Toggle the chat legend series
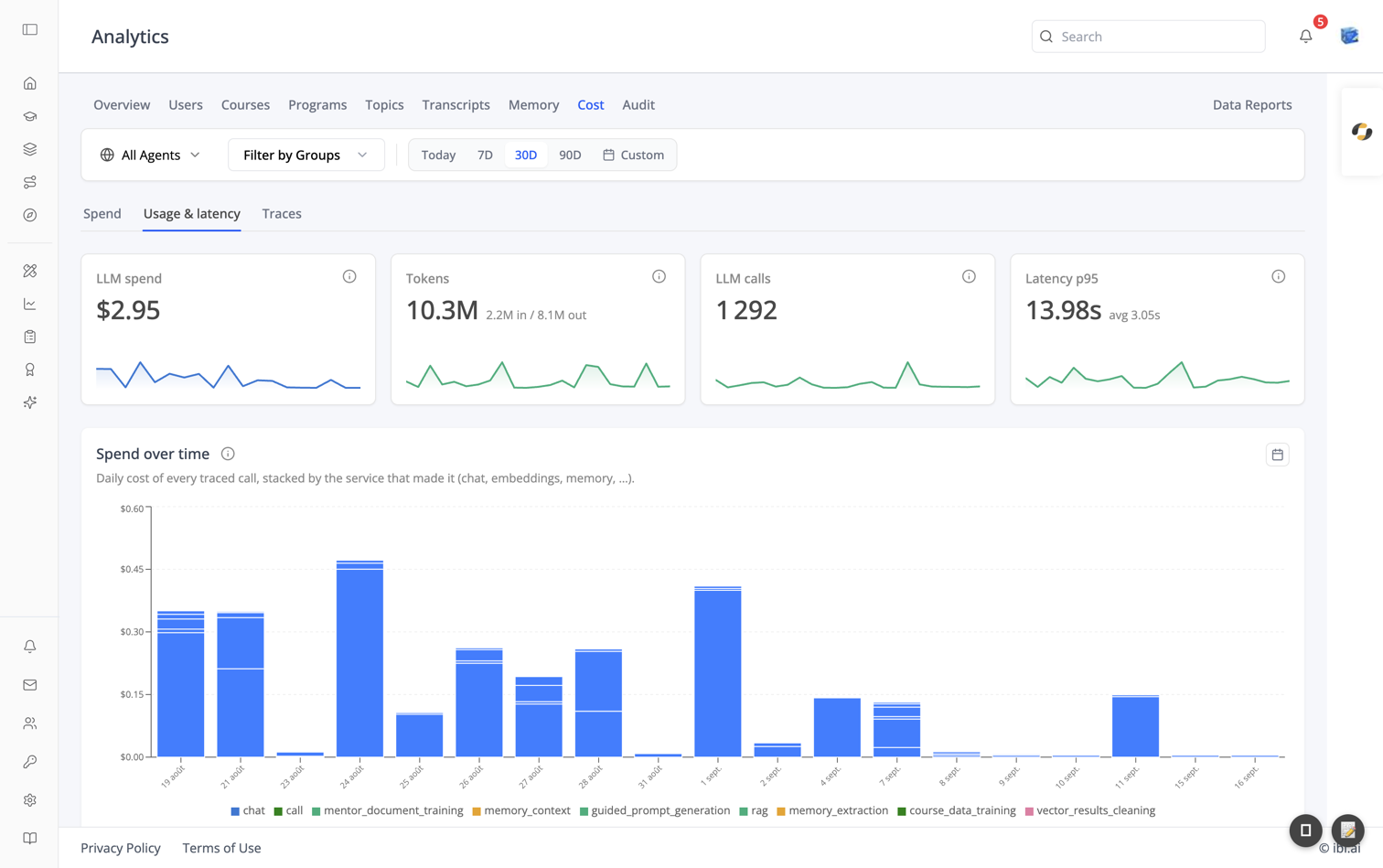Image resolution: width=1383 pixels, height=868 pixels. 248,811
